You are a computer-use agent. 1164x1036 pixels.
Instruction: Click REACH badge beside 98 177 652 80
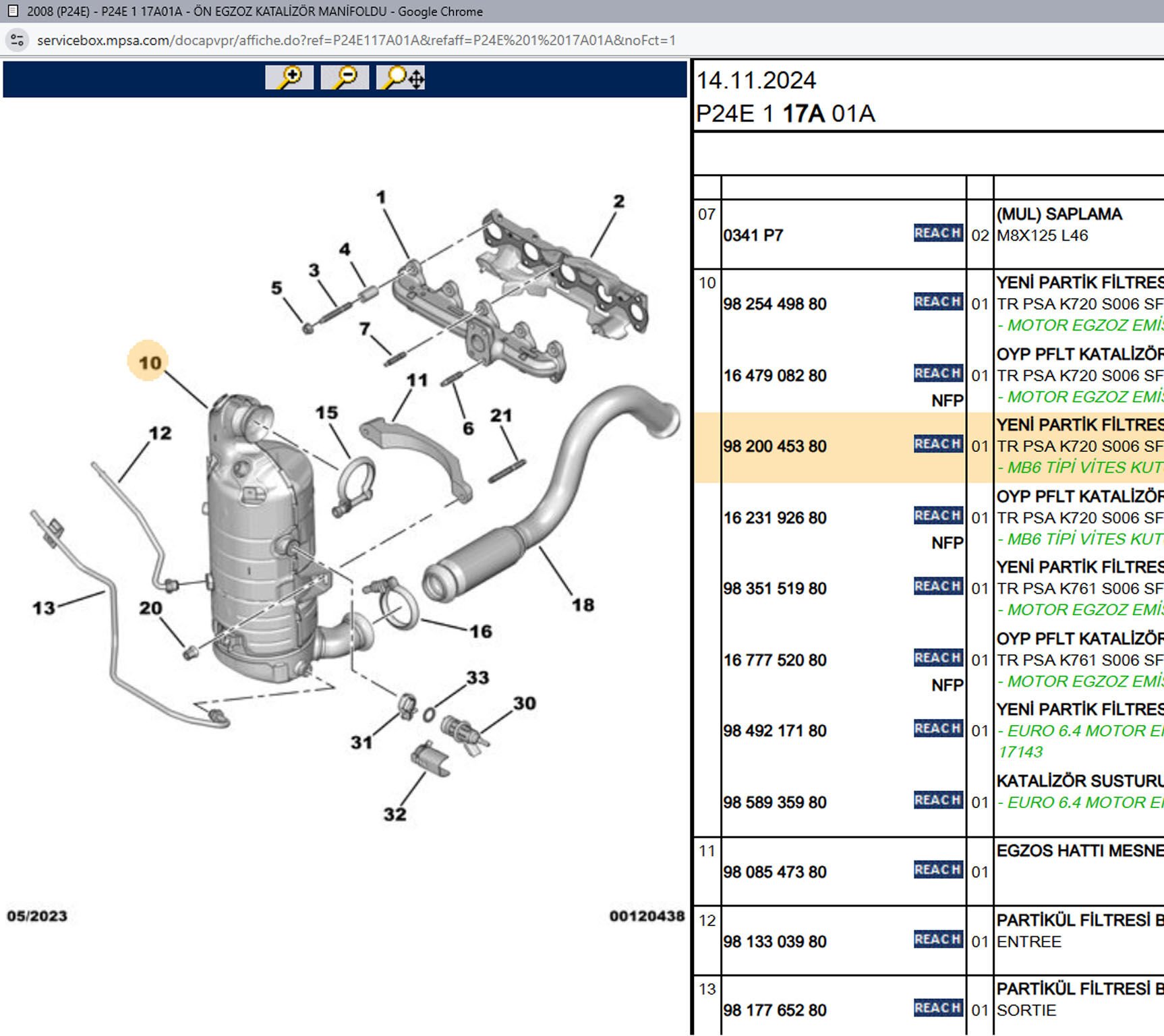pos(937,1008)
